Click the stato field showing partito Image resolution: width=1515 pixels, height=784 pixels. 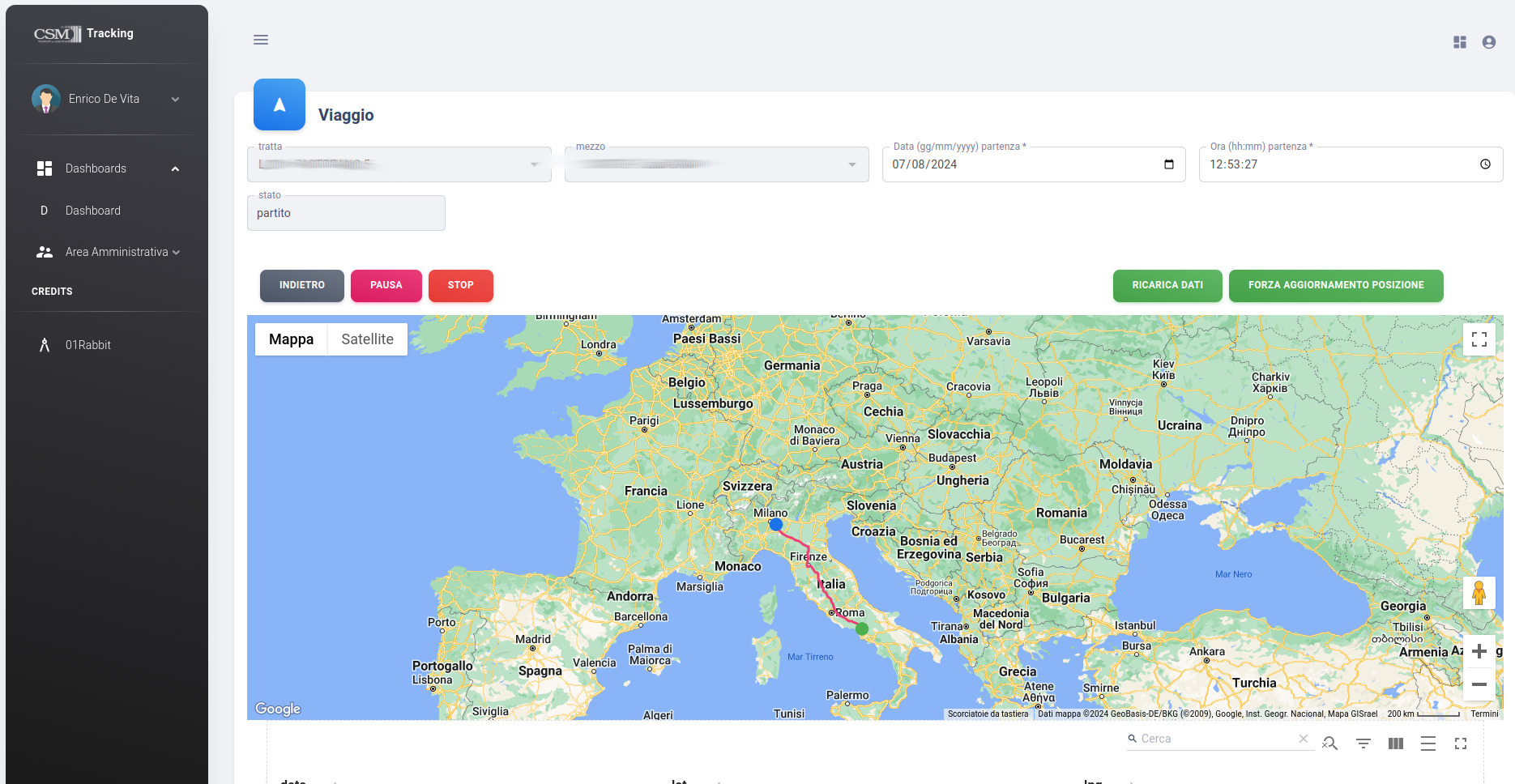coord(346,213)
